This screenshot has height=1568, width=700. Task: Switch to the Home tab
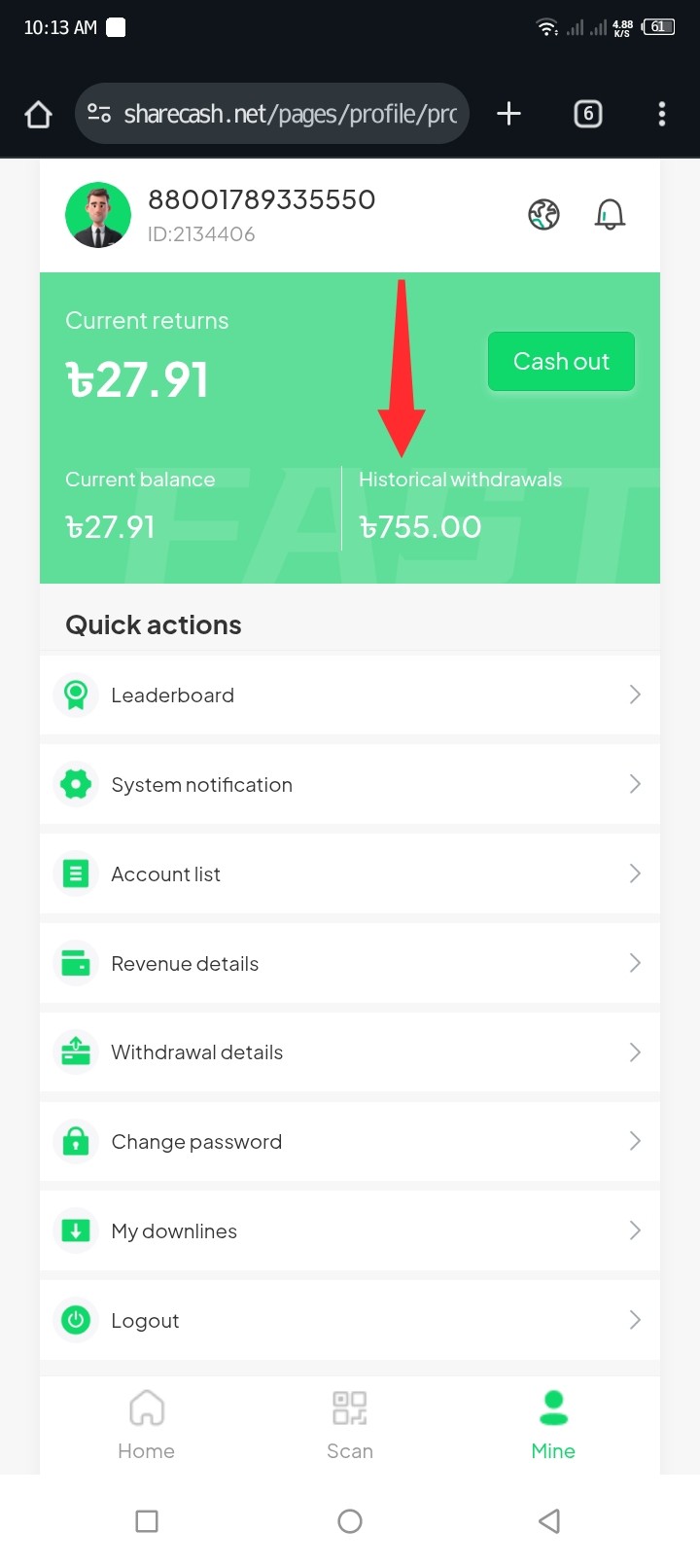[147, 1425]
